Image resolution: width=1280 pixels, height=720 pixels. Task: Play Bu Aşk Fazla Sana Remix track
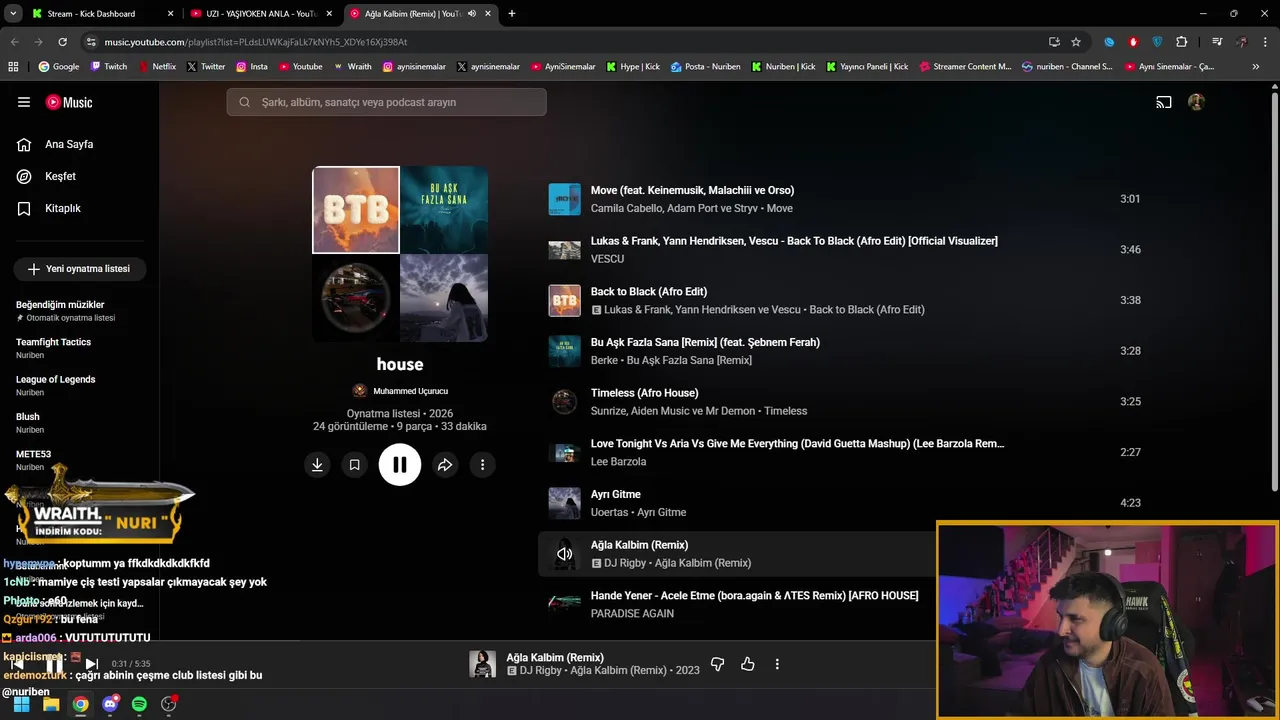tap(705, 342)
